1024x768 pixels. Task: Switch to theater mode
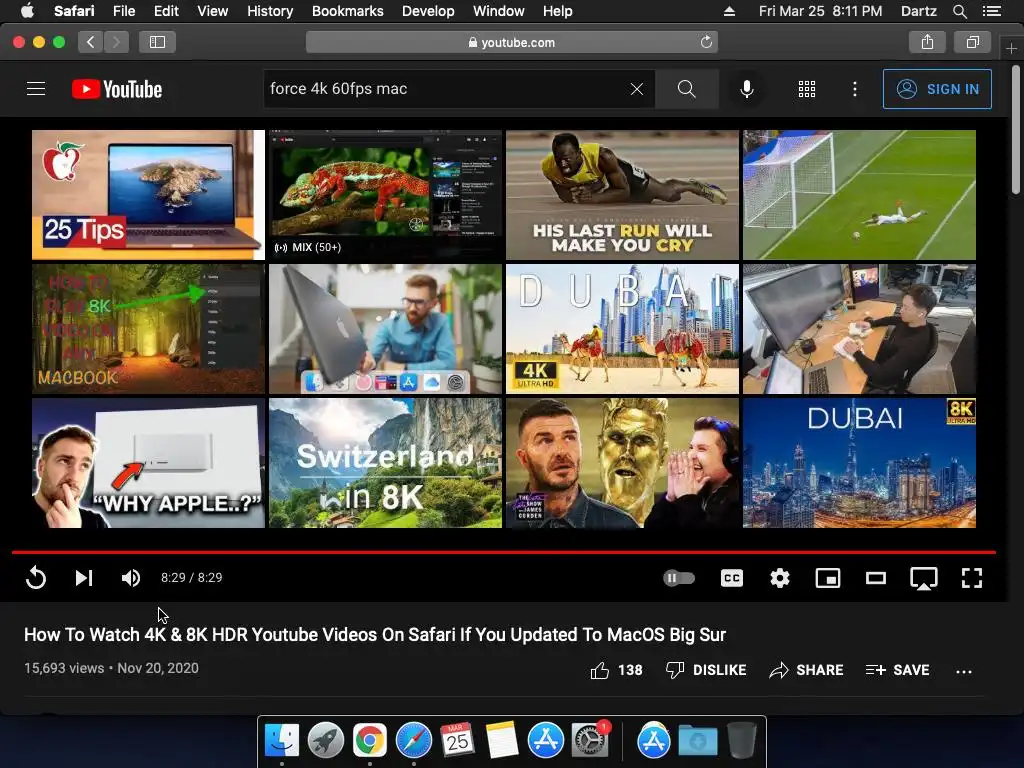coord(876,578)
